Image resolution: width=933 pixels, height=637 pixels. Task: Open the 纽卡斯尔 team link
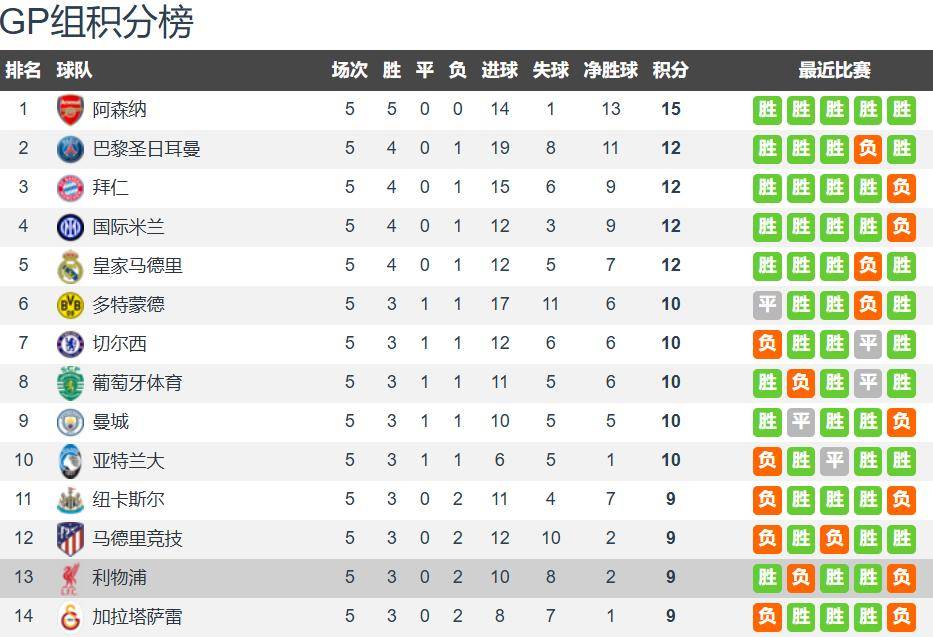pyautogui.click(x=128, y=499)
